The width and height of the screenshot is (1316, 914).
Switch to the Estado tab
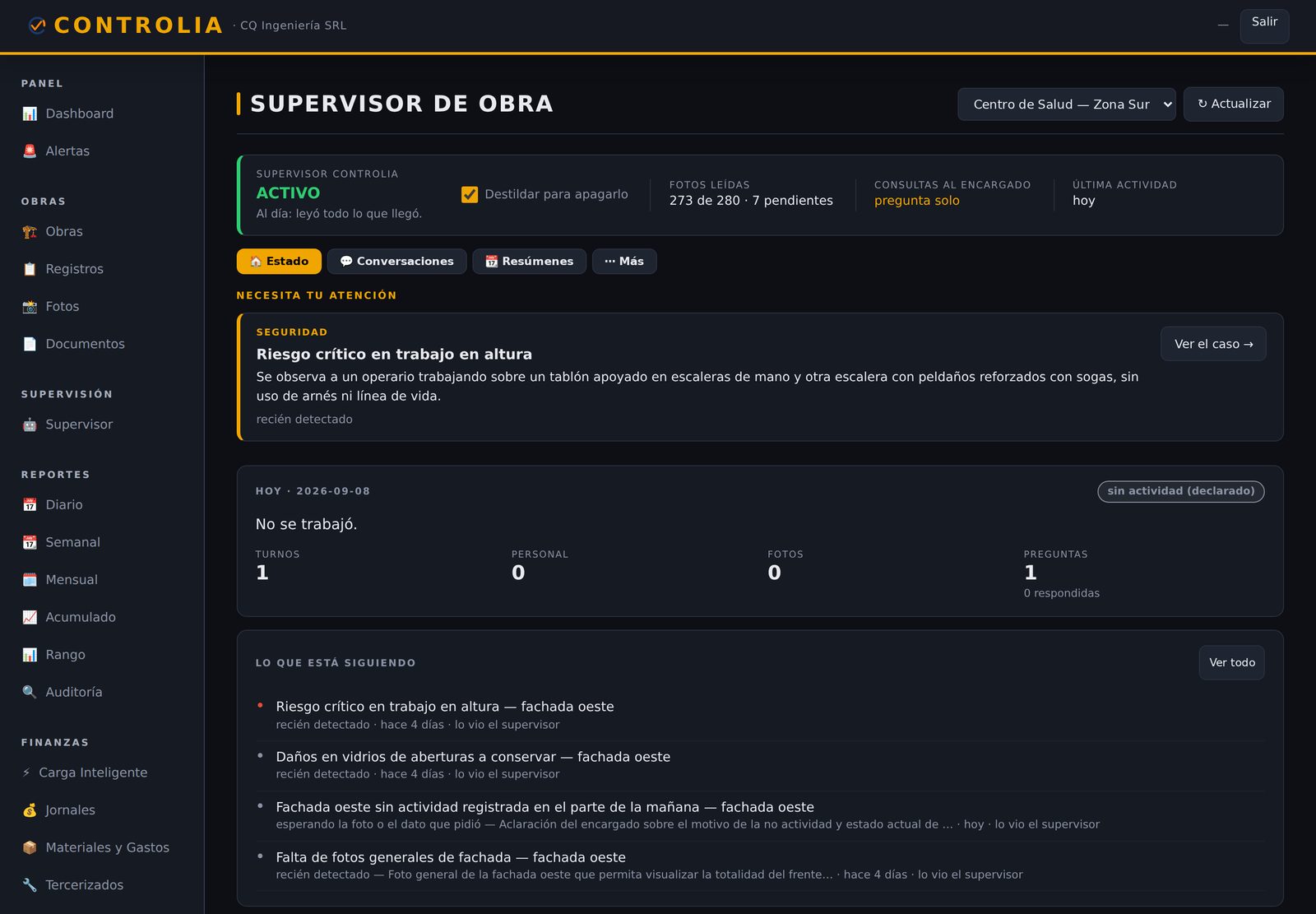coord(279,262)
